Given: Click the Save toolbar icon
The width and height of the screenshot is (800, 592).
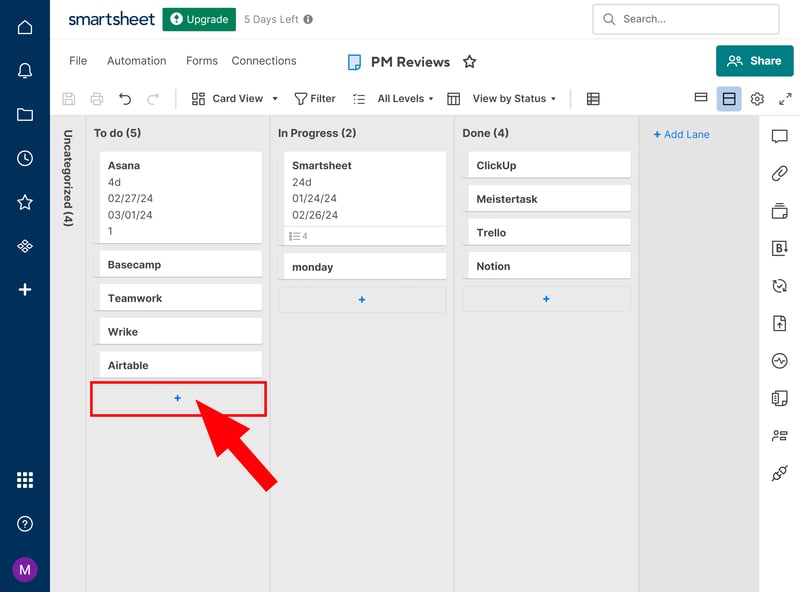Looking at the screenshot, I should click(x=69, y=98).
